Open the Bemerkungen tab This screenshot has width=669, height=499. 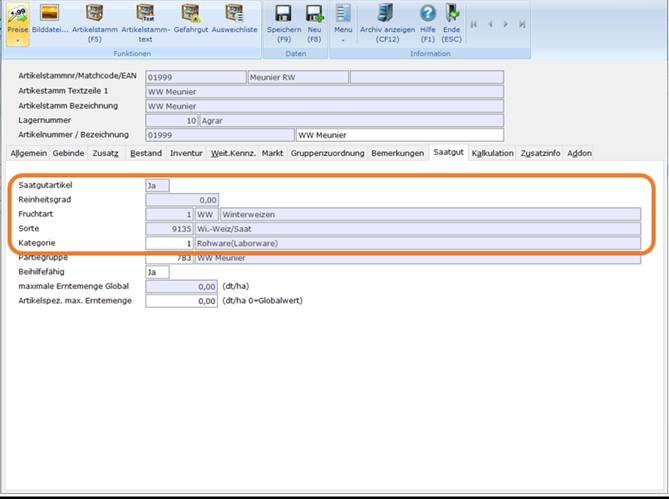(x=398, y=153)
